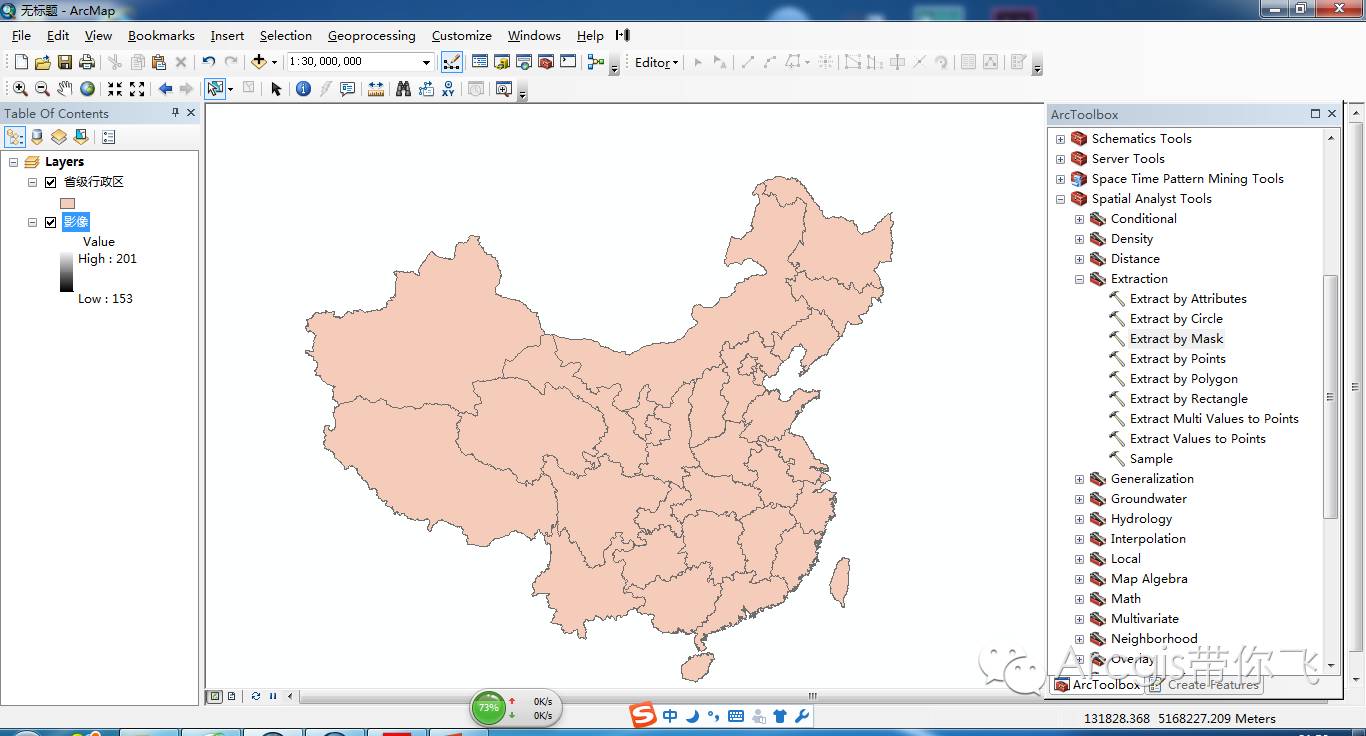Choose the Select Features tool
Image resolution: width=1366 pixels, height=736 pixels.
point(215,89)
